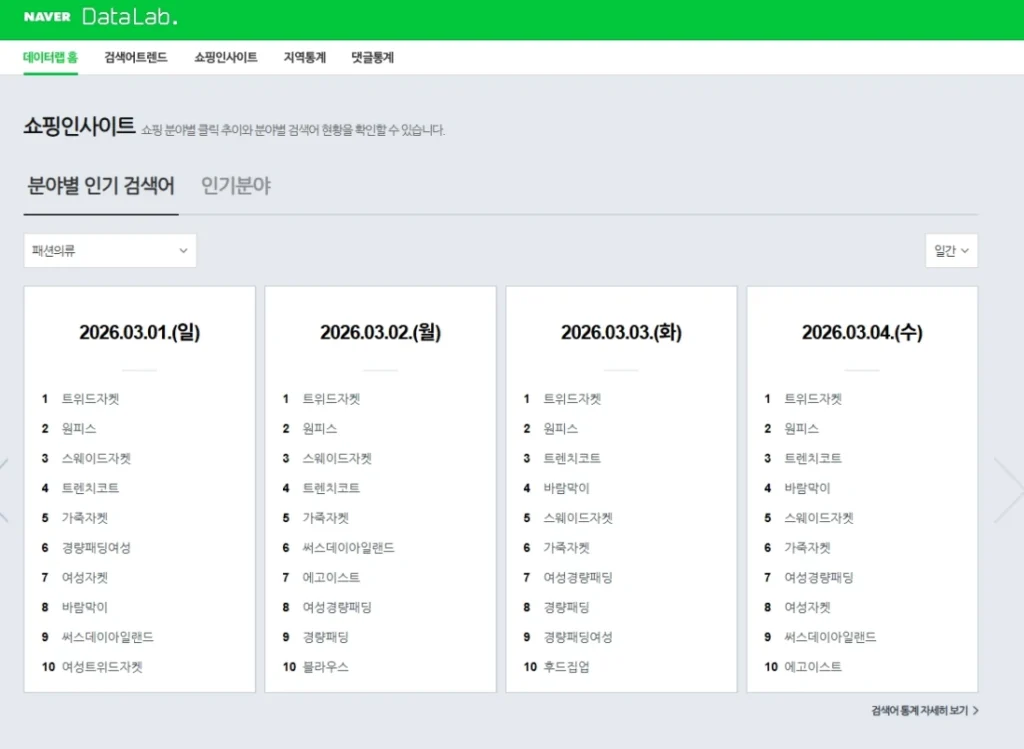The width and height of the screenshot is (1024, 749).
Task: Expand the chevron on the category selector
Action: [x=182, y=251]
